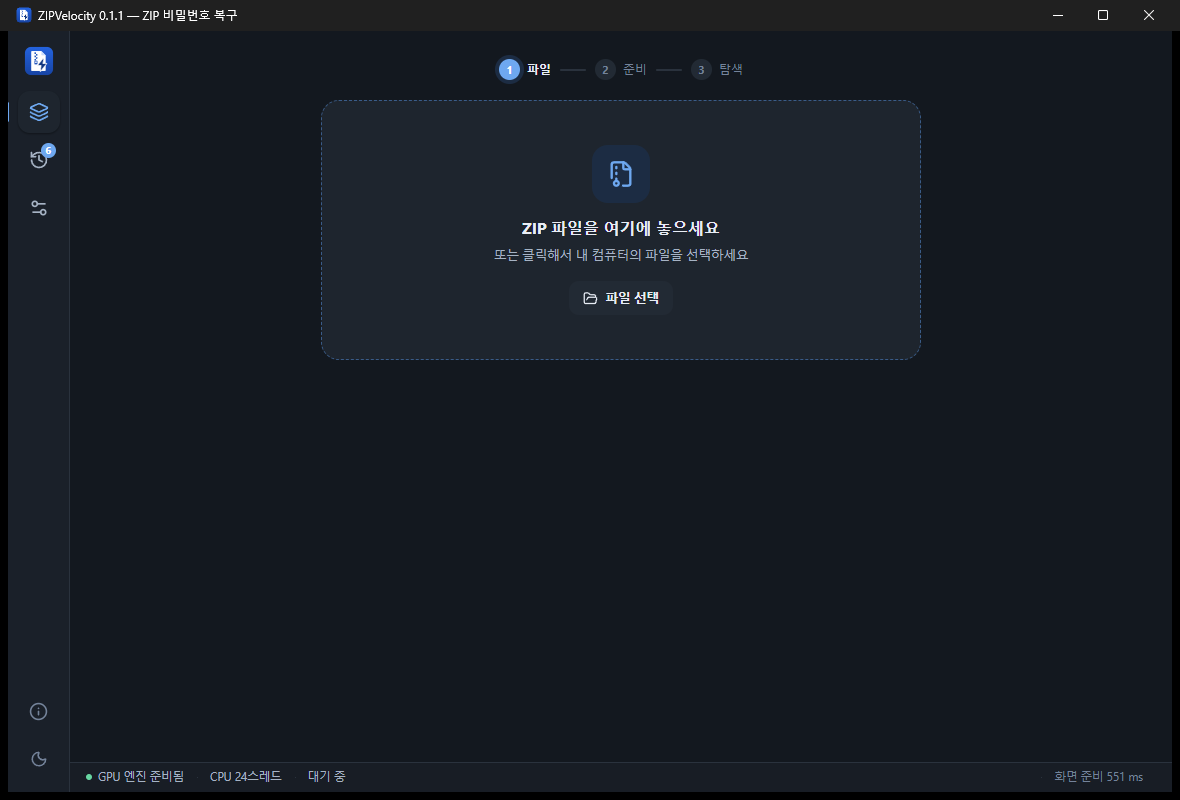
Task: Toggle dark mode moon icon
Action: pyautogui.click(x=38, y=759)
